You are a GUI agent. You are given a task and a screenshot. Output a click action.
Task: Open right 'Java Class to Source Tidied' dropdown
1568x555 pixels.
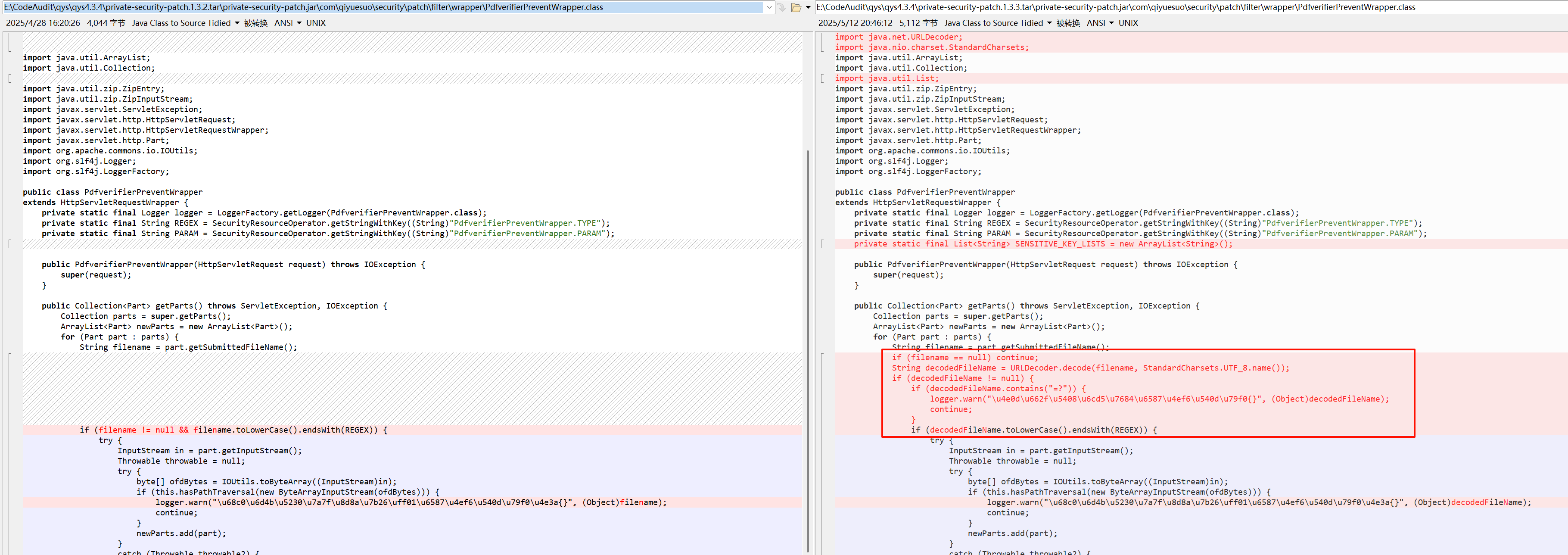click(1049, 23)
